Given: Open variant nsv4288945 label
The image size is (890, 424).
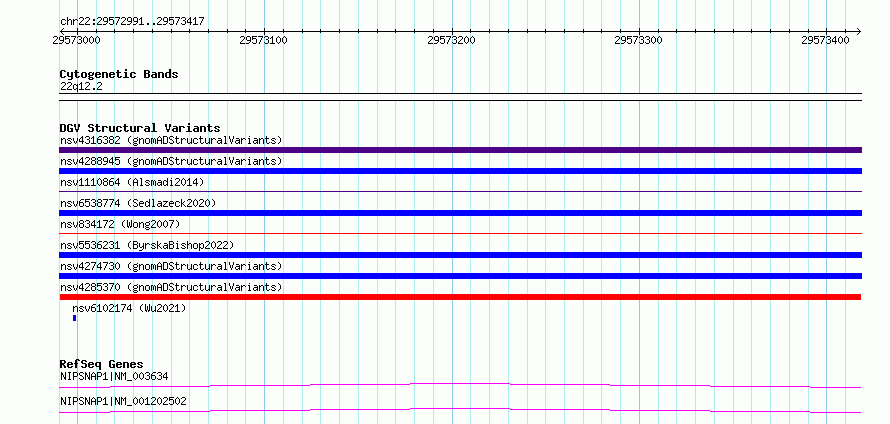Looking at the screenshot, I should [171, 161].
